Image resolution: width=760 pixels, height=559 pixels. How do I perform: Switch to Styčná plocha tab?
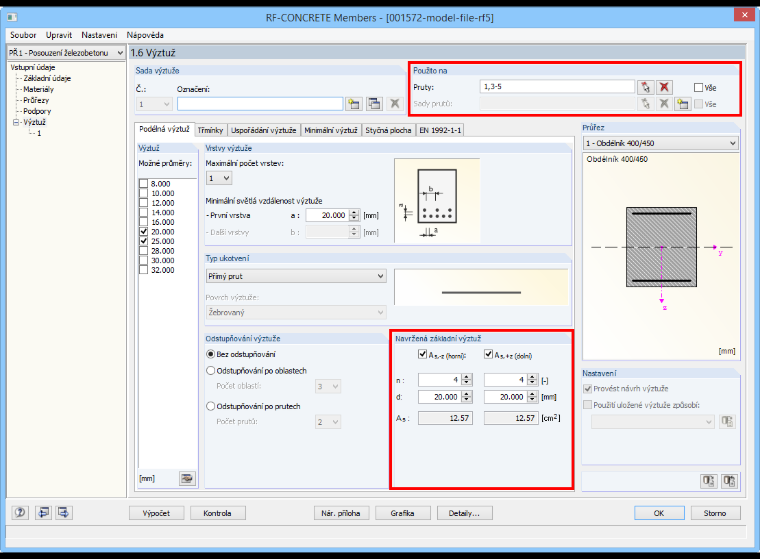coord(388,130)
